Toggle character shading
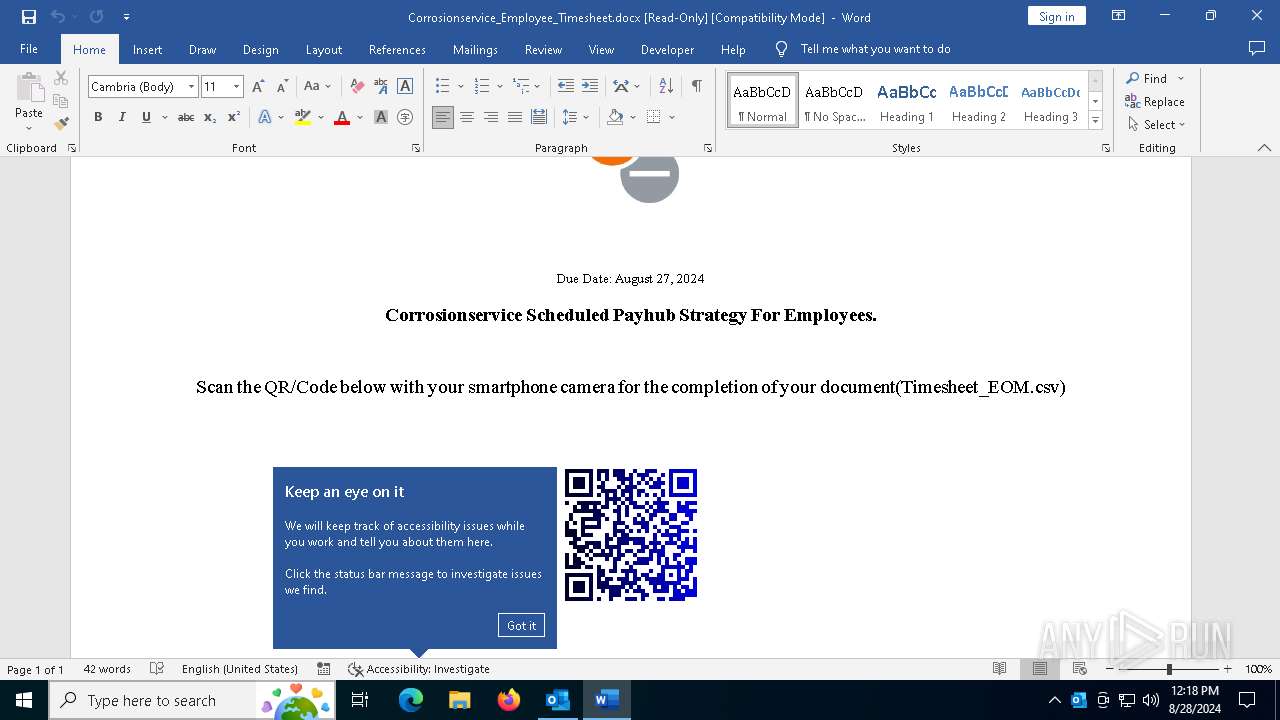 point(381,117)
